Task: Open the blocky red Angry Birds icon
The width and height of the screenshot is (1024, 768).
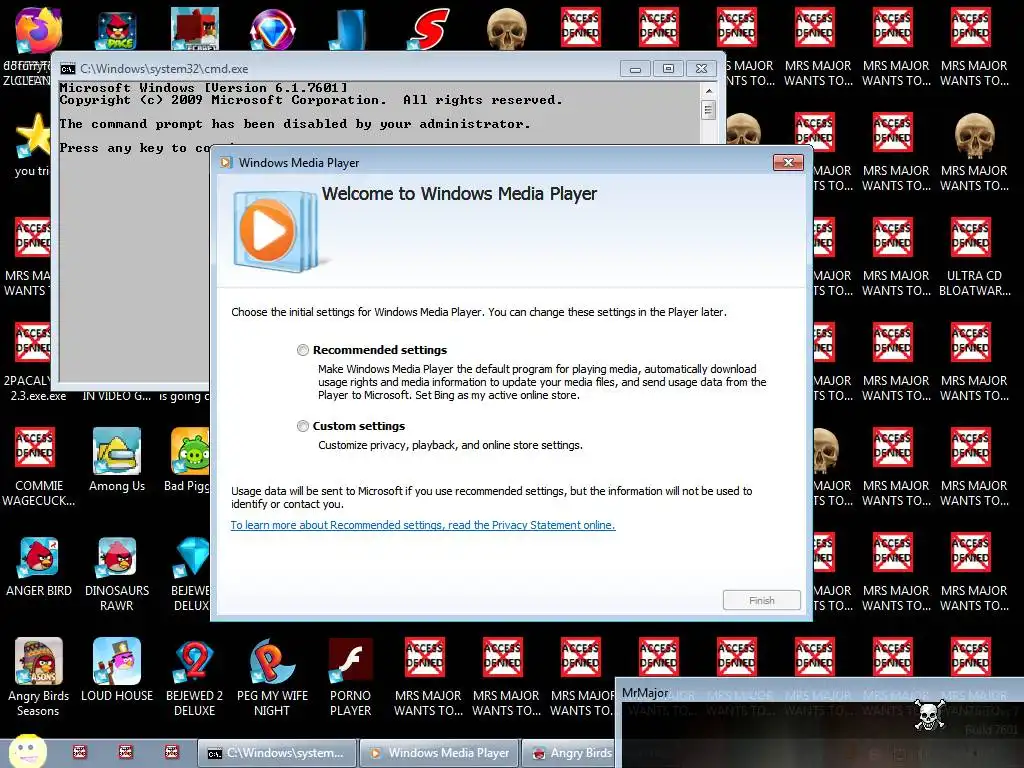Action: click(195, 29)
